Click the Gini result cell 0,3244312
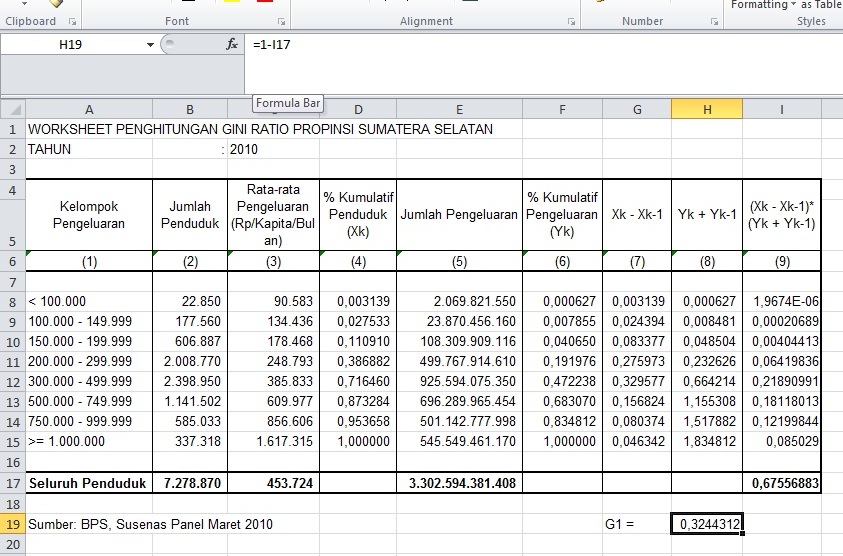843x556 pixels. 707,524
